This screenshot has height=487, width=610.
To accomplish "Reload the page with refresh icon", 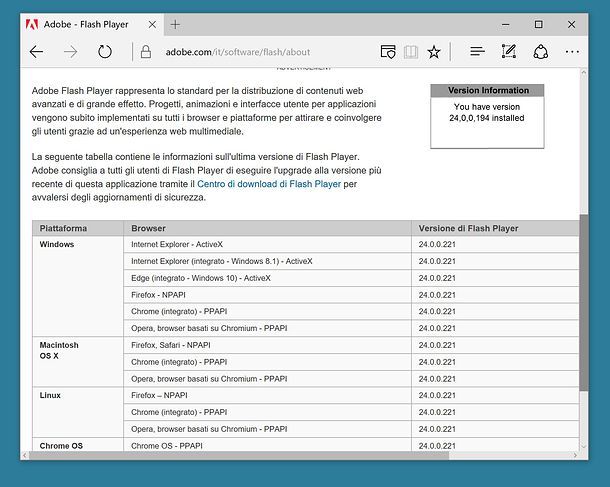I will point(105,52).
